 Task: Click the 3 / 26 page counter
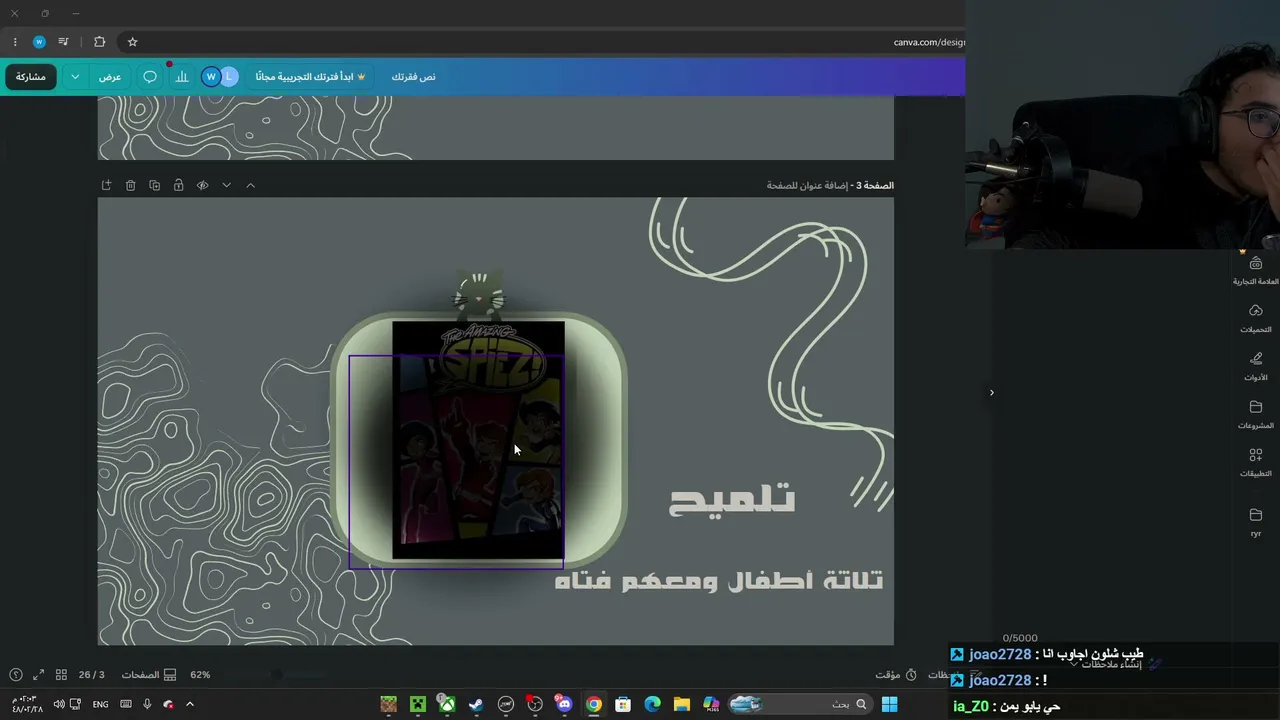click(x=92, y=675)
